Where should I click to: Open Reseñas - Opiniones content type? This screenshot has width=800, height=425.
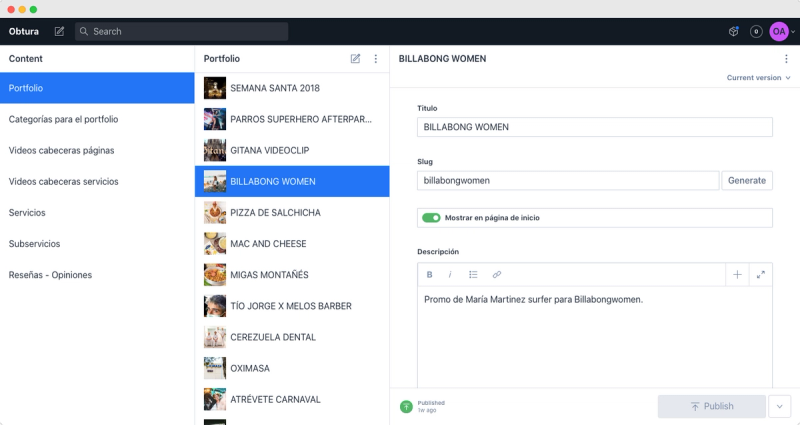97,274
